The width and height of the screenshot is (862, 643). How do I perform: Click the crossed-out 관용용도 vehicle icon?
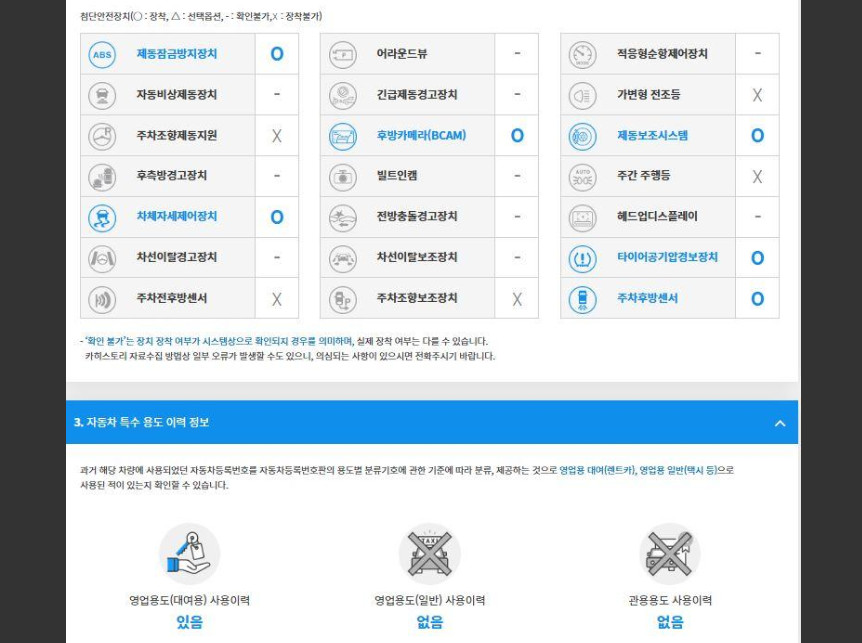(x=670, y=553)
